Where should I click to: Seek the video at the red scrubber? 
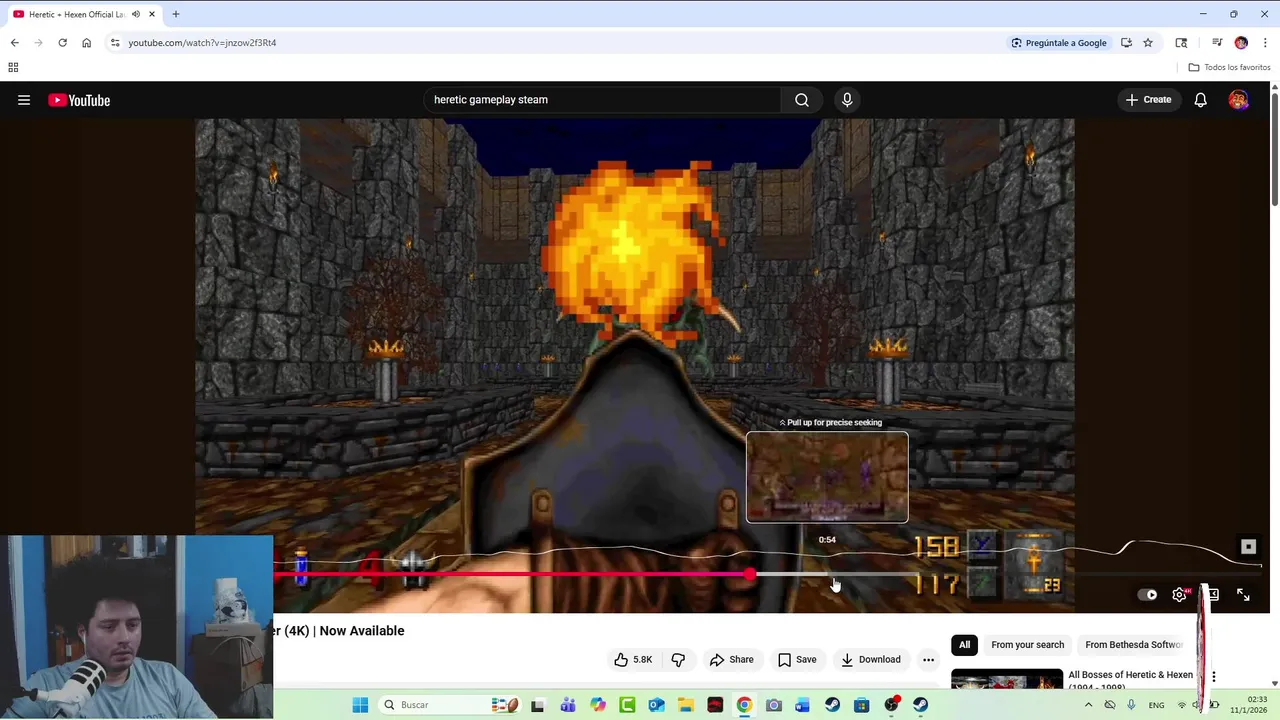pos(750,574)
